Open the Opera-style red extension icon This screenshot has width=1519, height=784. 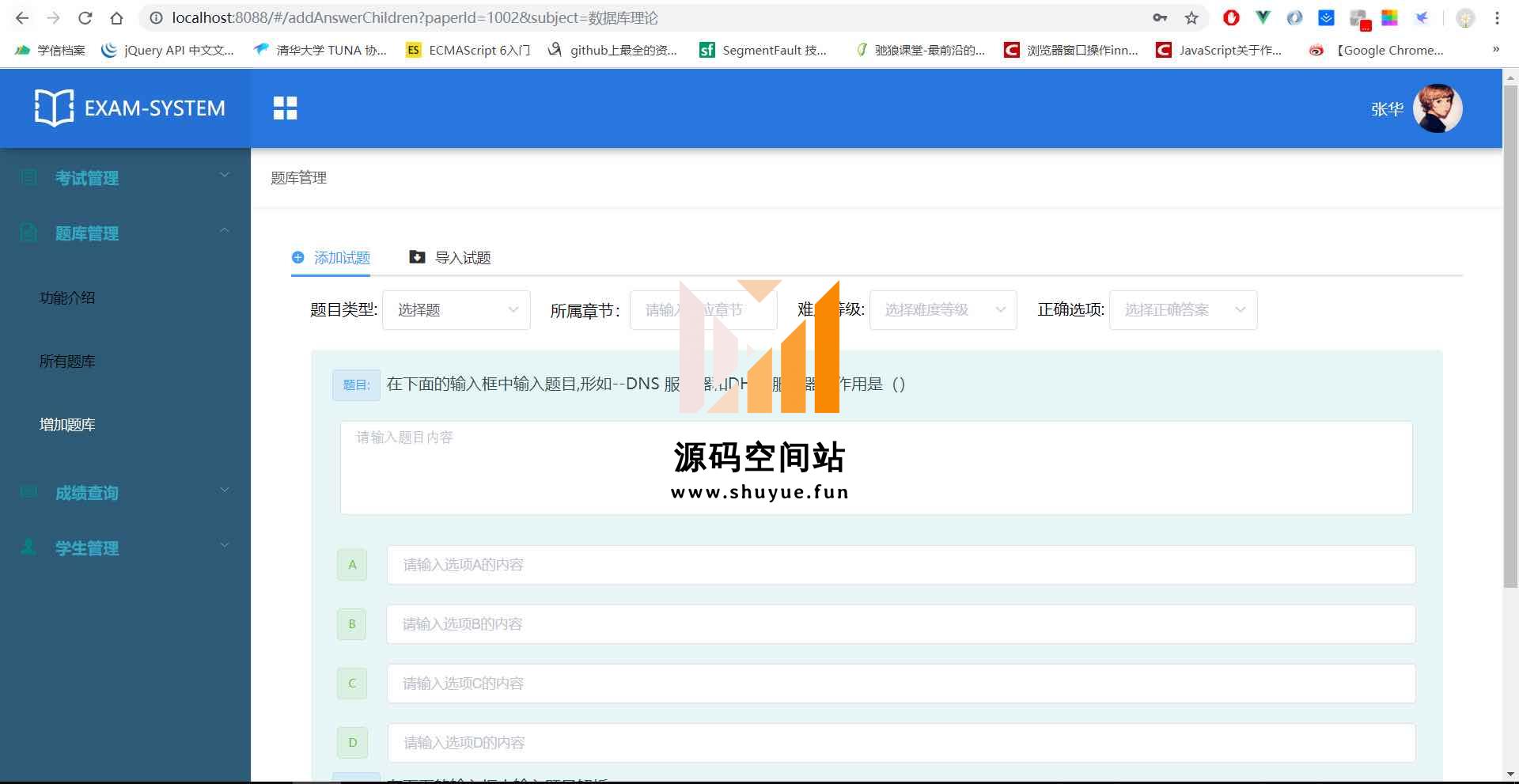pyautogui.click(x=1231, y=17)
